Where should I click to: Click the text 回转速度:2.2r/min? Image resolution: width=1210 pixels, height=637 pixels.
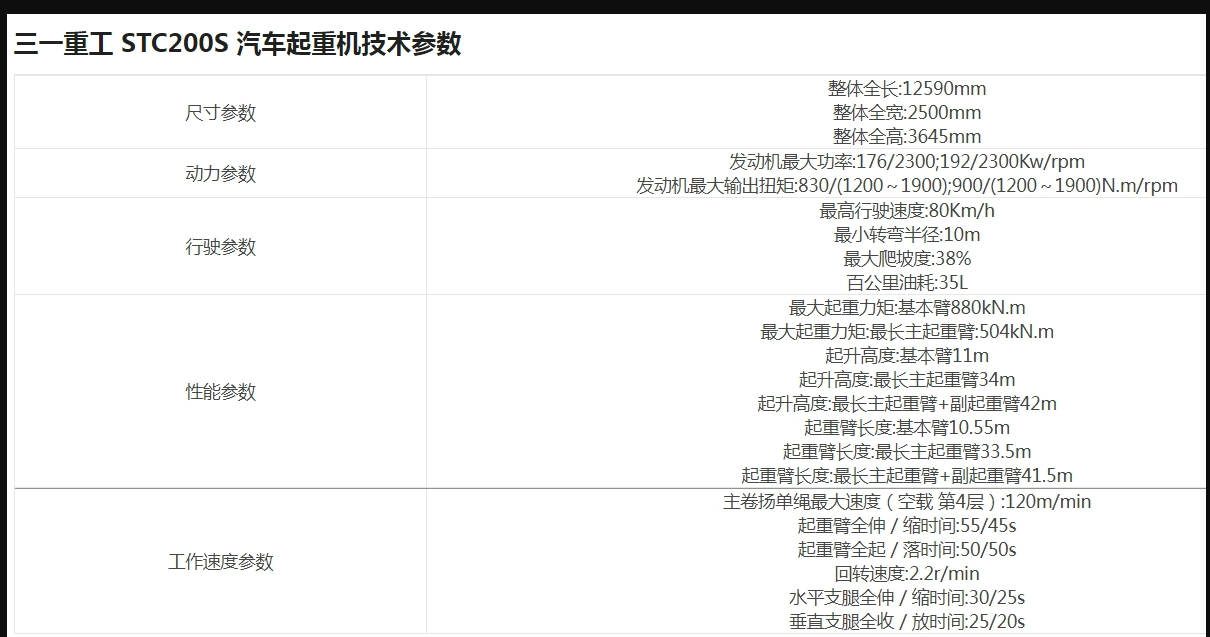coord(907,573)
